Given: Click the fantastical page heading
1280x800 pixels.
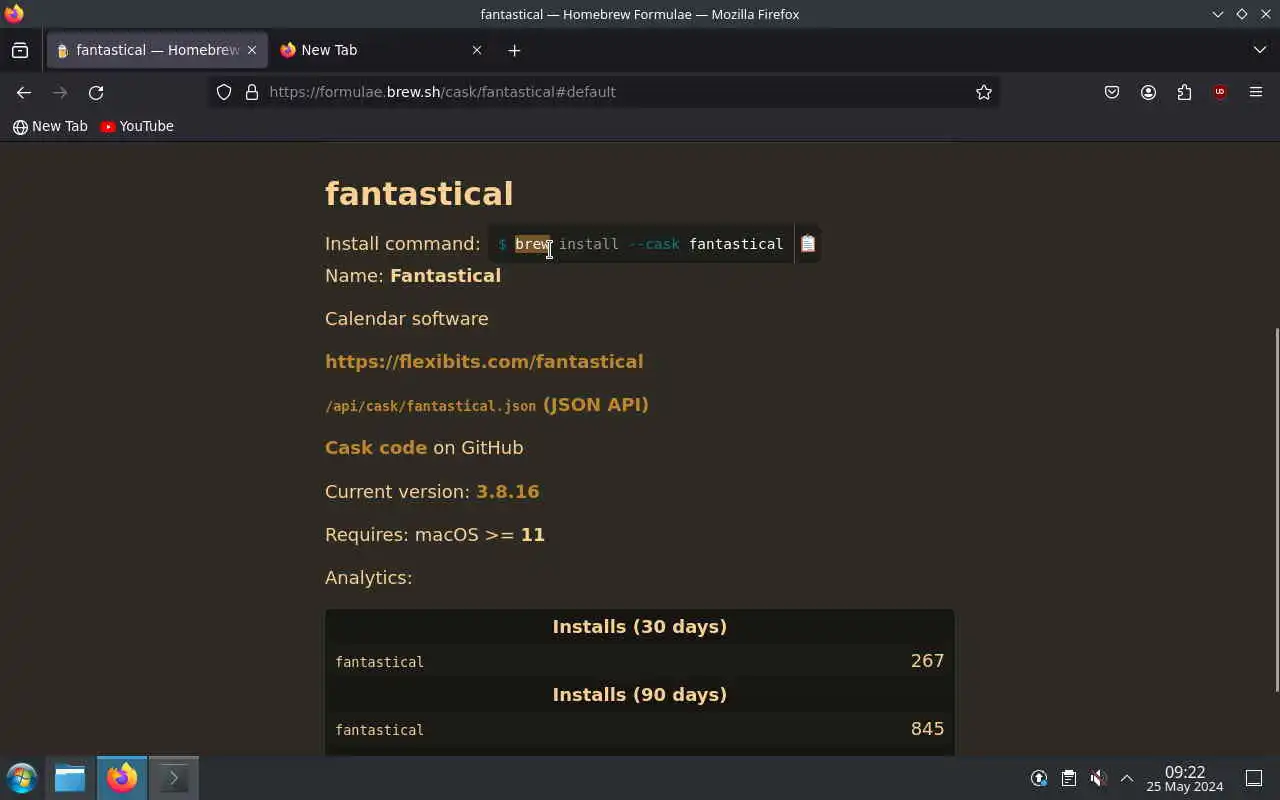Looking at the screenshot, I should click(x=419, y=193).
